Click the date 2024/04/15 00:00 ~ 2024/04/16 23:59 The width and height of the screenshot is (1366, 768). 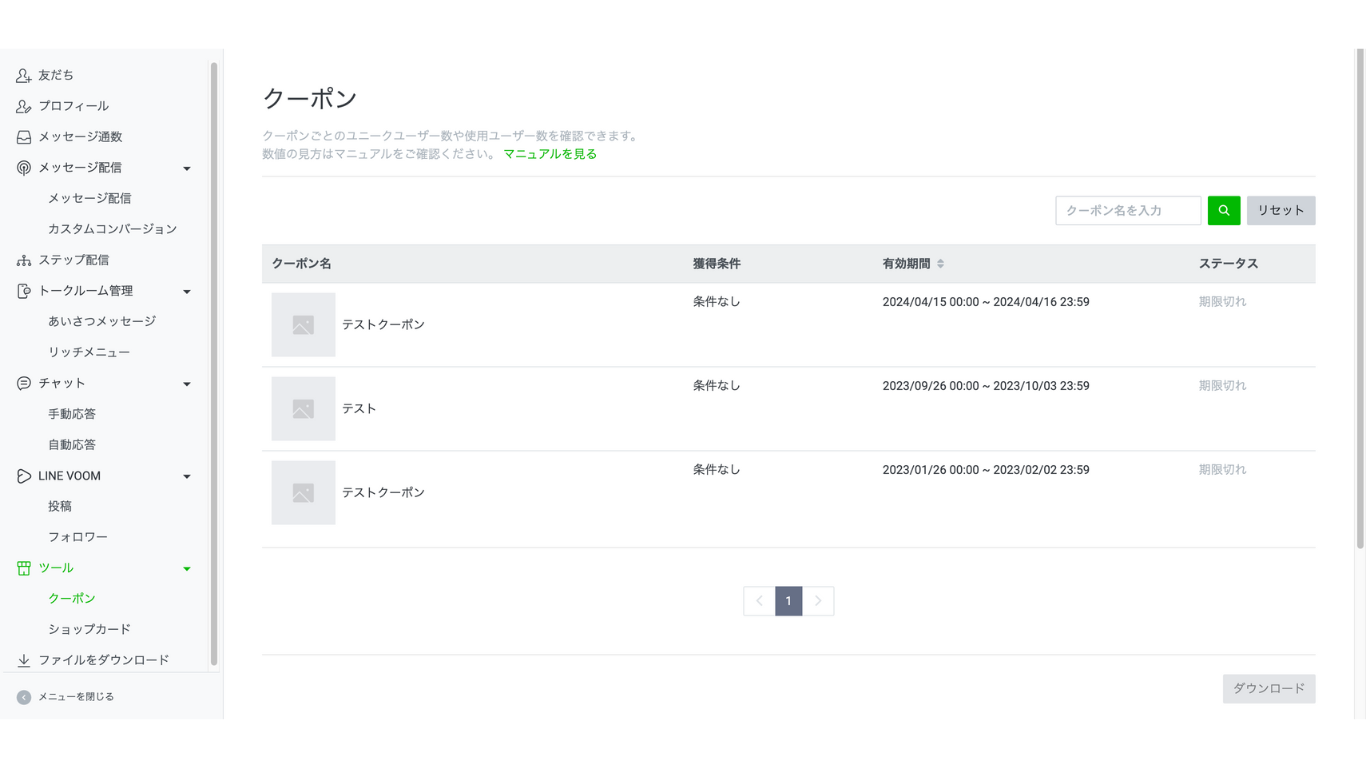986,302
